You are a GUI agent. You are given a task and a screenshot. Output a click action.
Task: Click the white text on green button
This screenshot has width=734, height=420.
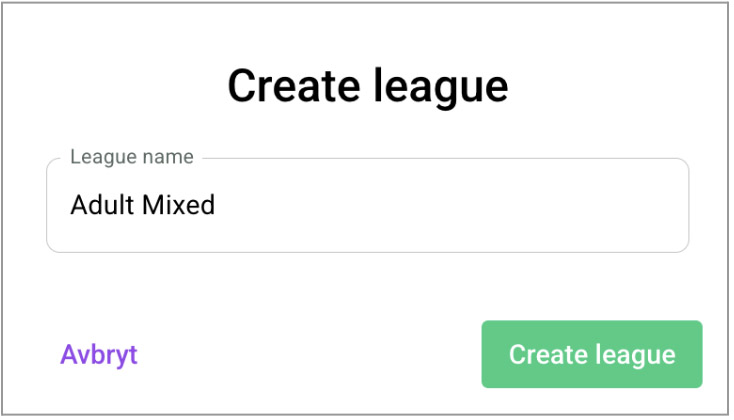coord(592,355)
